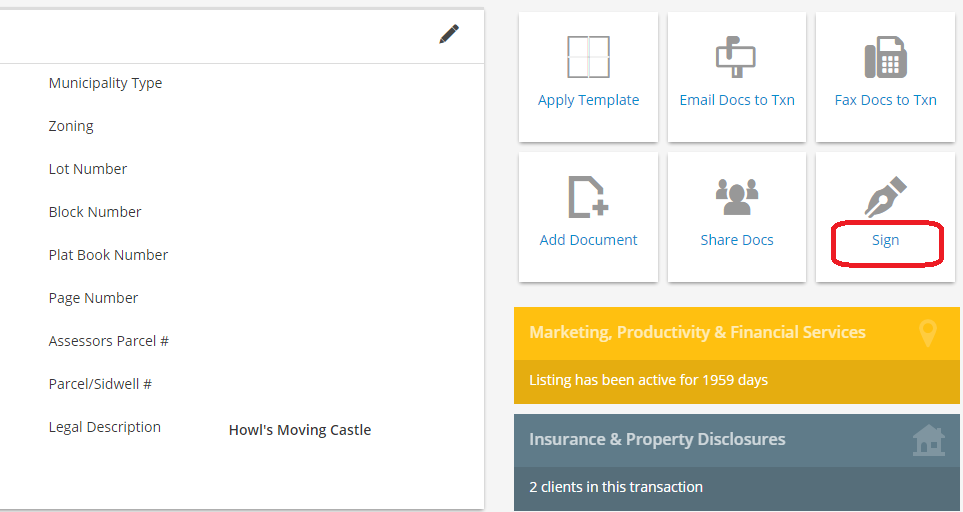Viewport: 963px width, 512px height.
Task: Select the Zoning label
Action: [x=71, y=126]
